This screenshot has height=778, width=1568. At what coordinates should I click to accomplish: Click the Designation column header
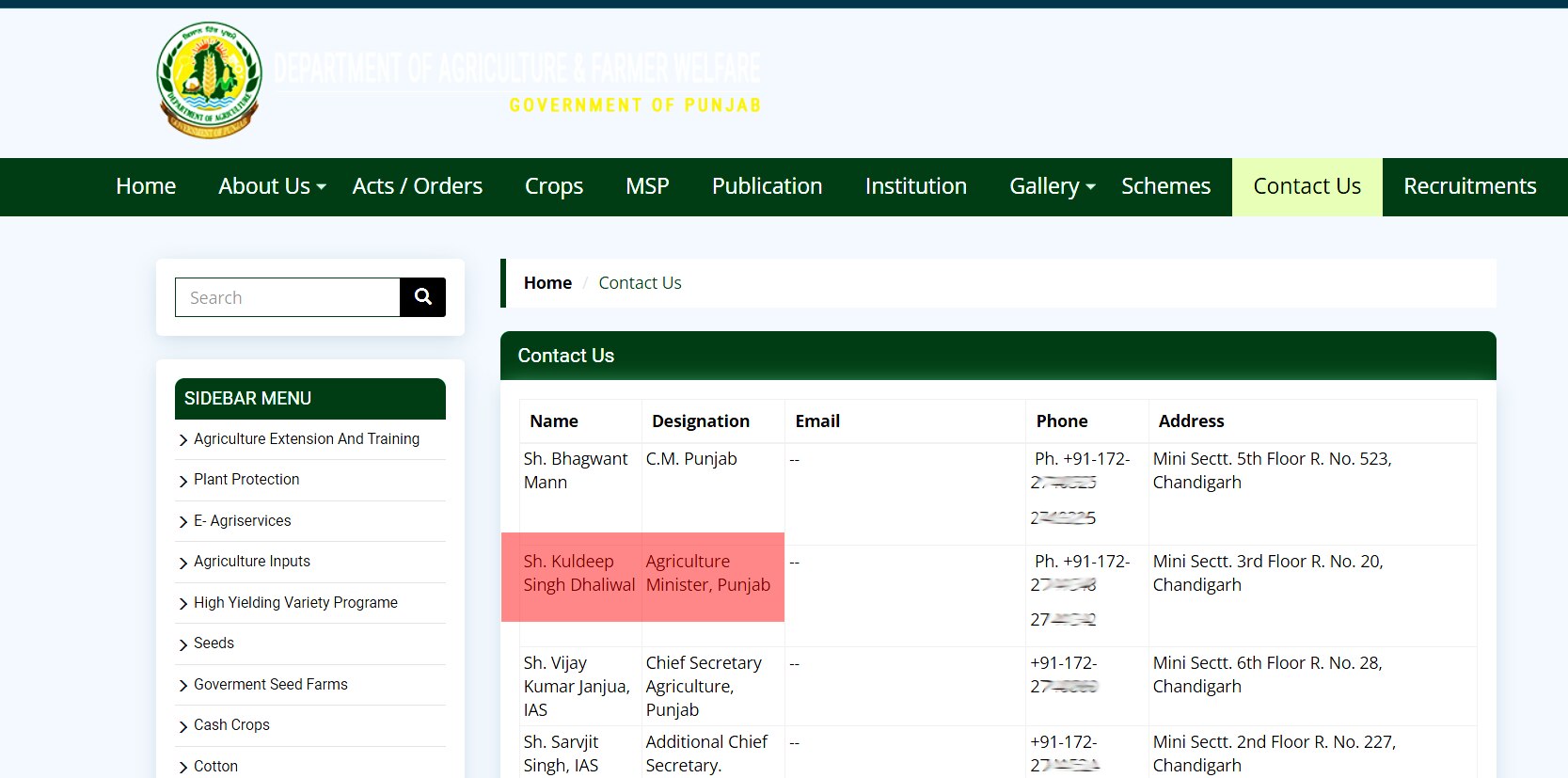click(x=713, y=421)
